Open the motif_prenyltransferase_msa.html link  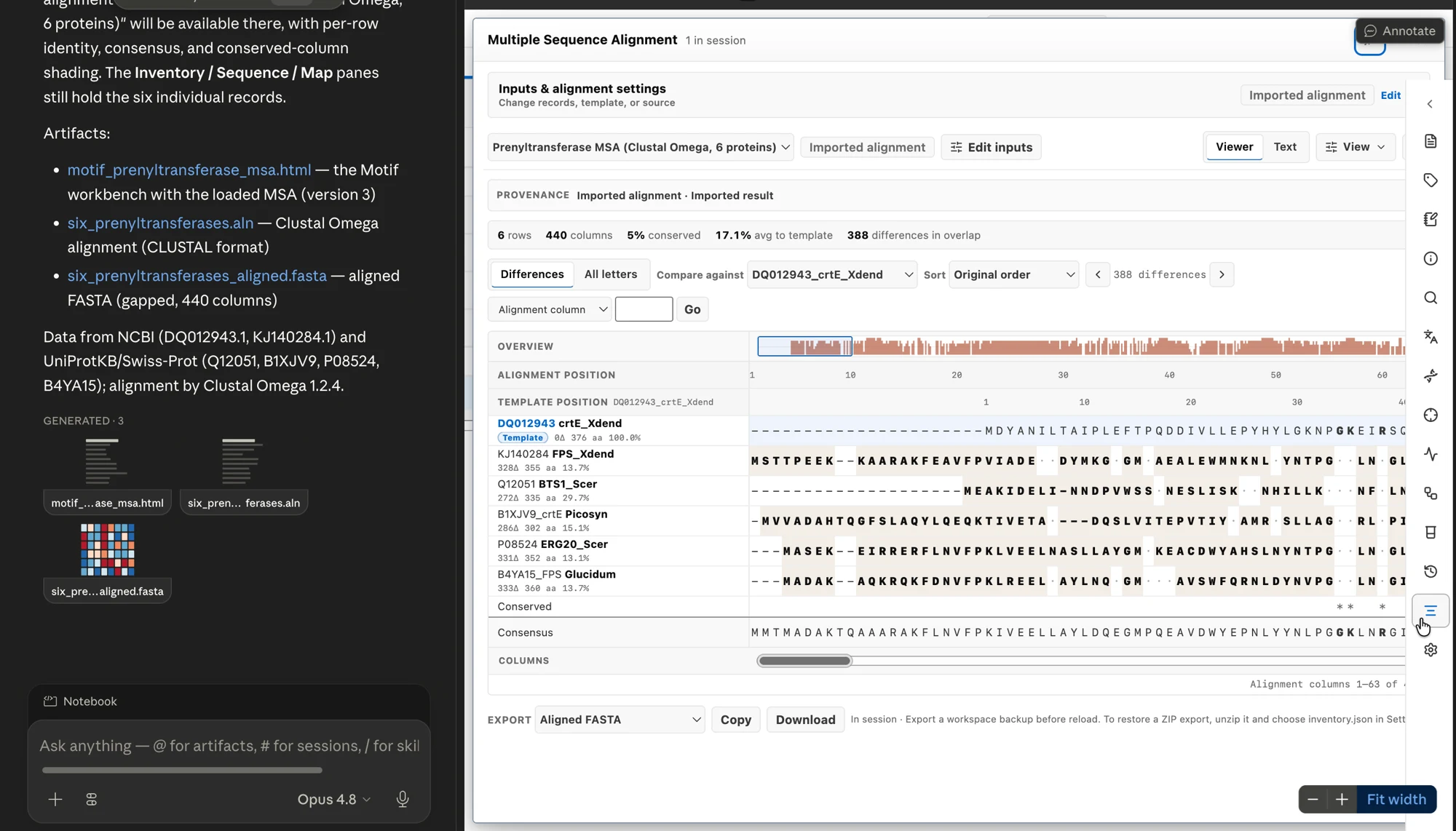189,170
